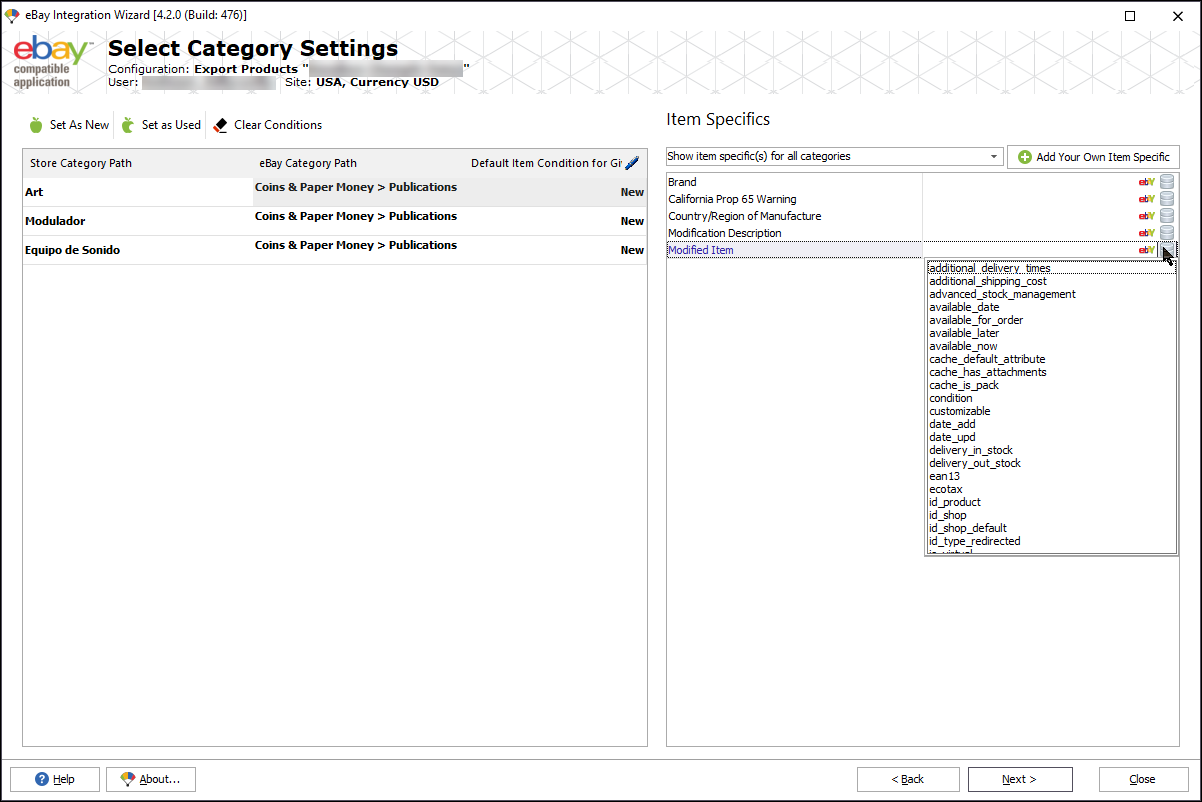
Task: Select the Modulador store category row
Action: 335,221
